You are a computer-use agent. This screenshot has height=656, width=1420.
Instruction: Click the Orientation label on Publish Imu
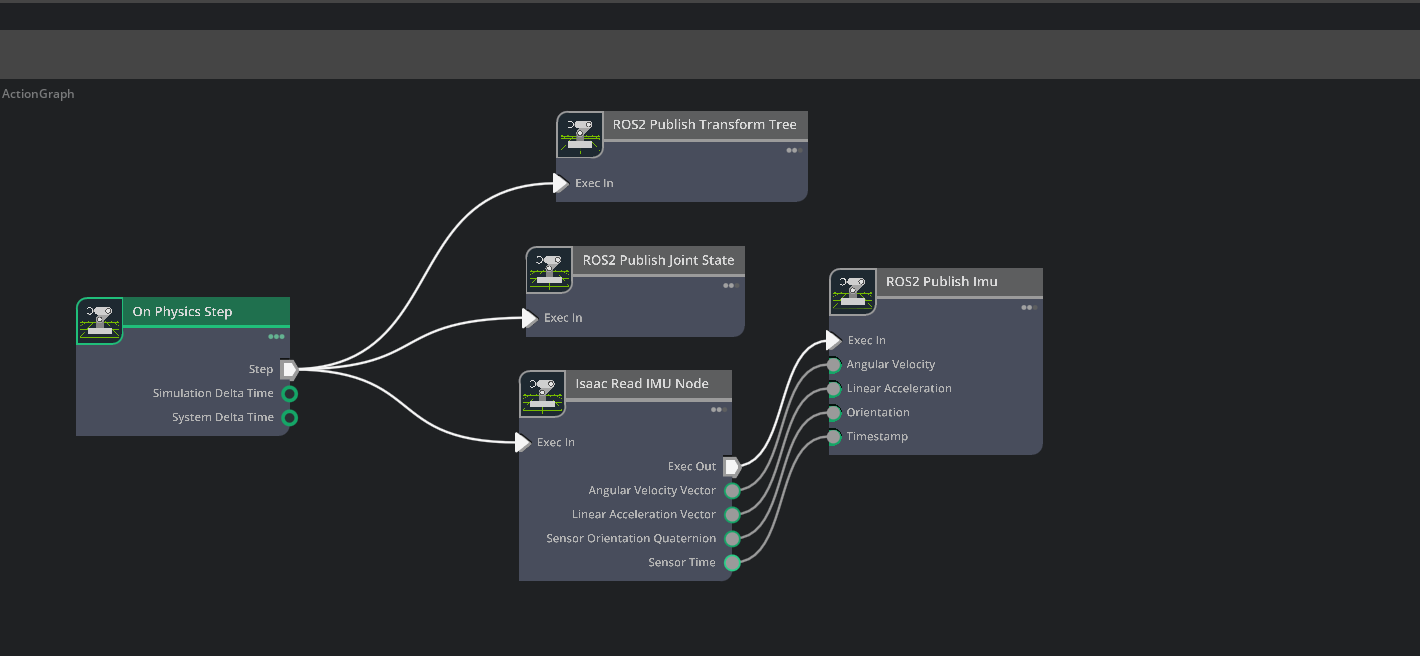[x=878, y=412]
